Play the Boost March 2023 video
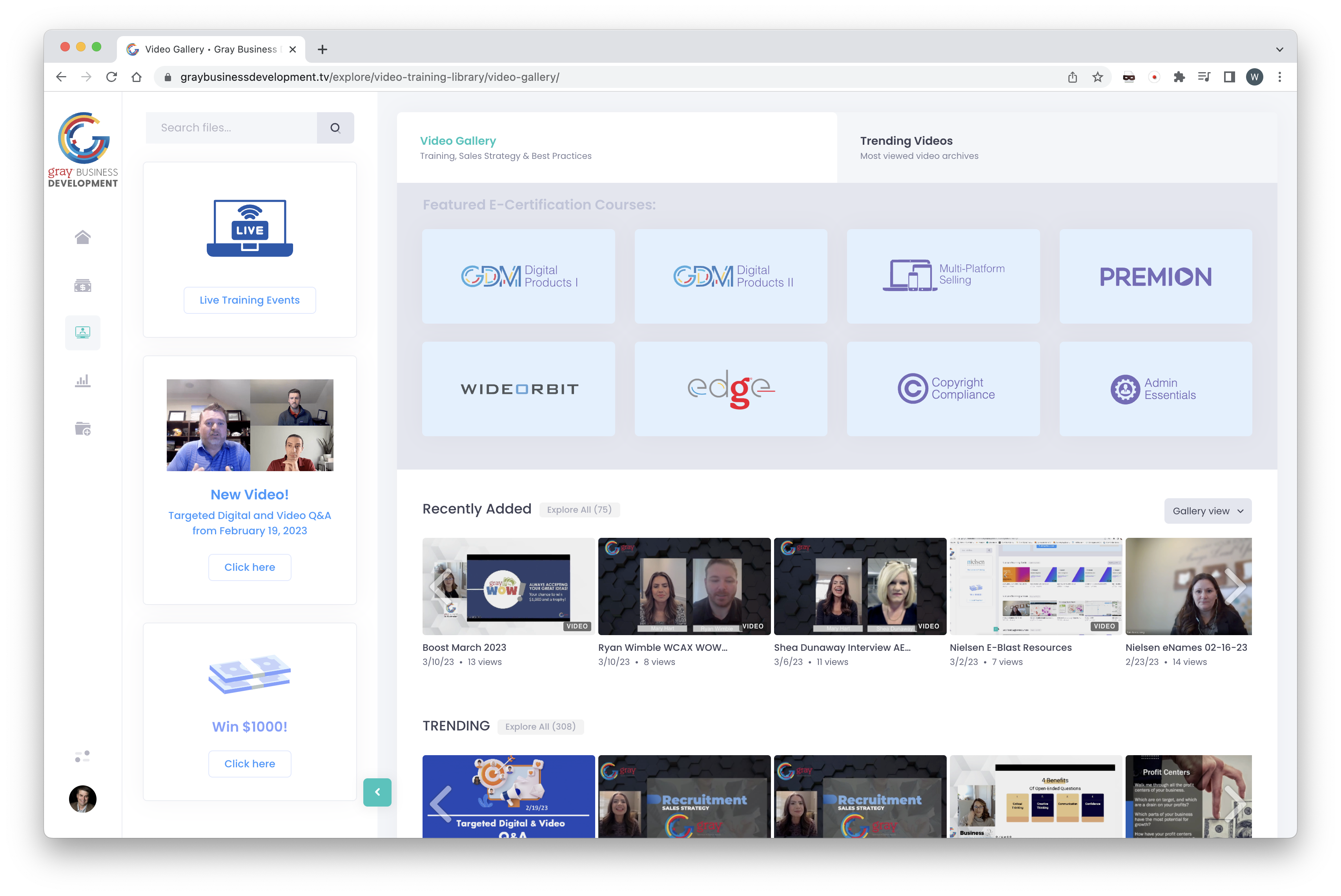The height and width of the screenshot is (896, 1341). pyautogui.click(x=508, y=586)
